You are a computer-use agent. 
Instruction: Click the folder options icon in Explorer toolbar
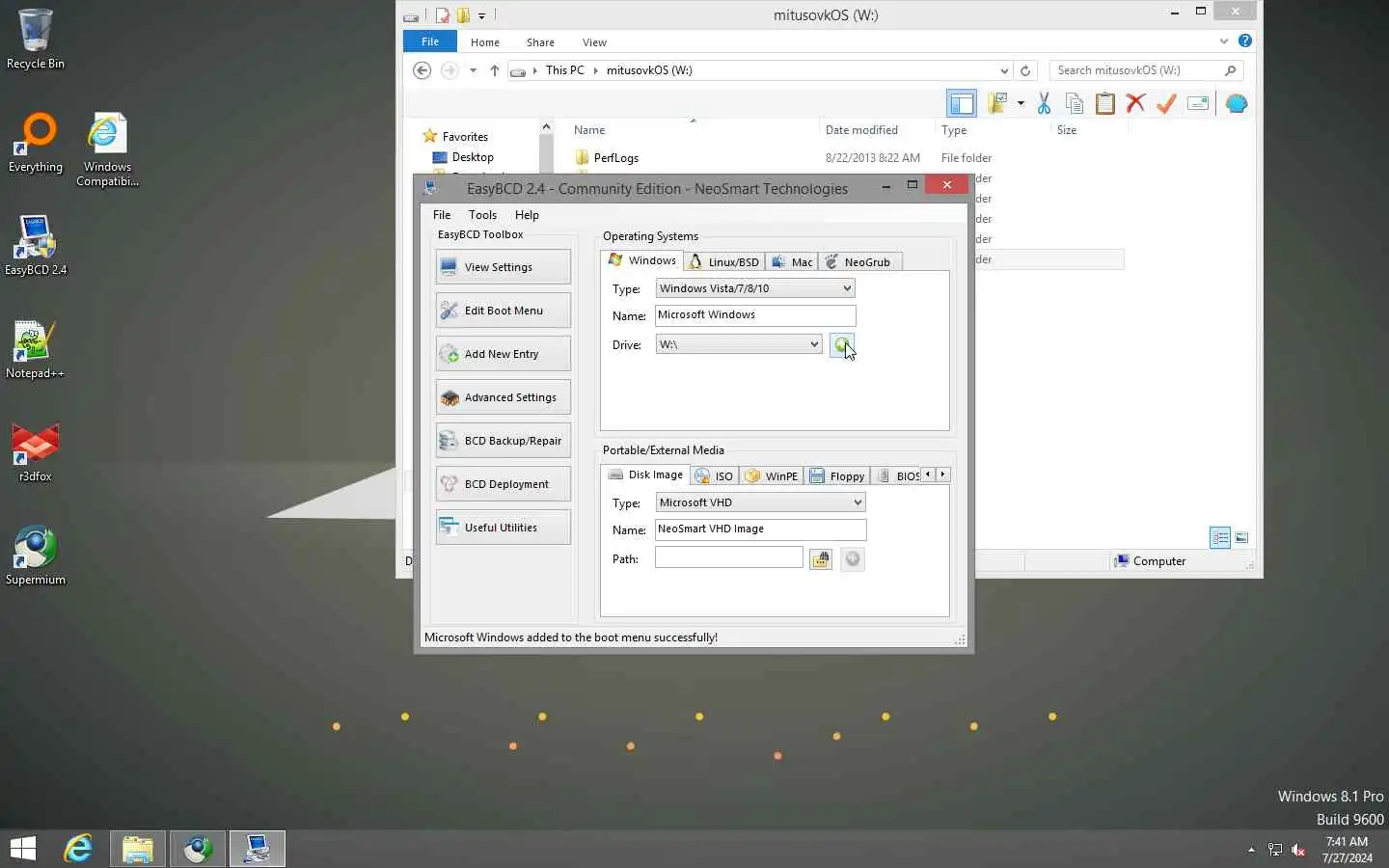[x=997, y=103]
